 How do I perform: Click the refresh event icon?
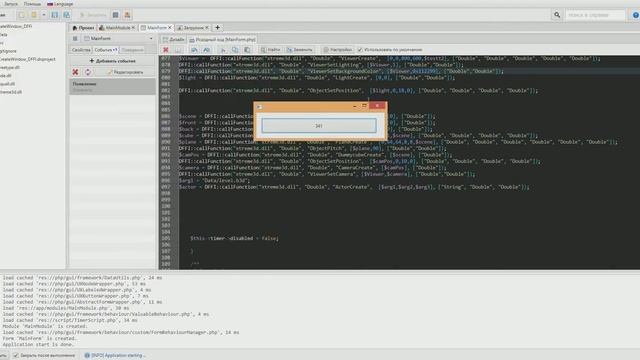point(88,72)
